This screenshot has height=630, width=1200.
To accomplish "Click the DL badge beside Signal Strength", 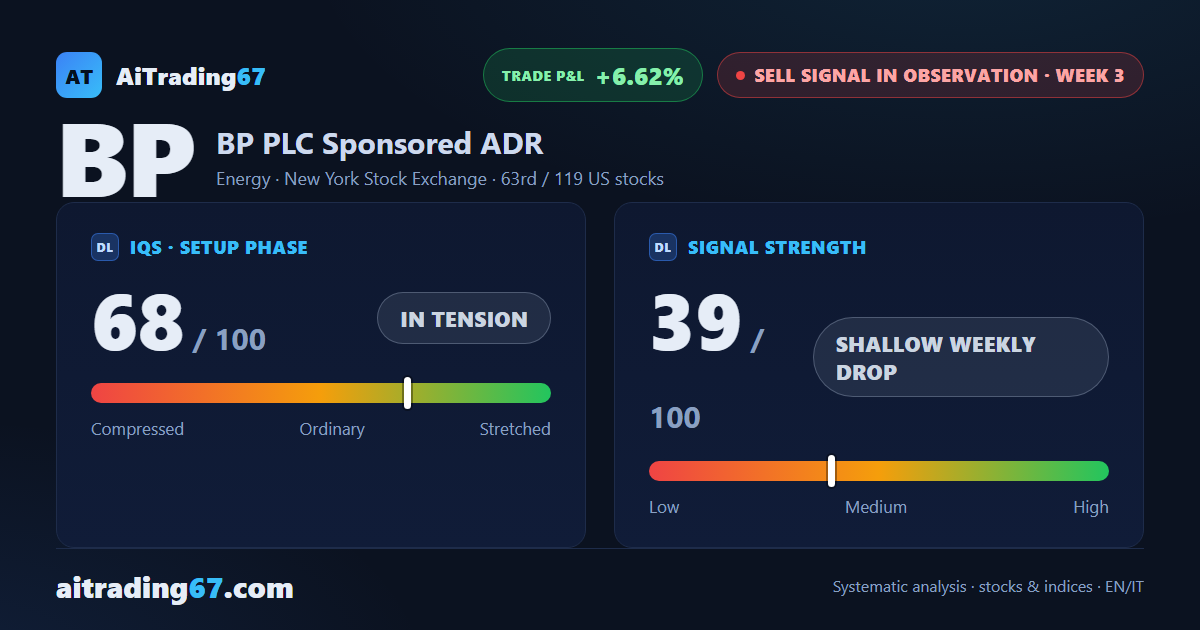I will click(663, 247).
